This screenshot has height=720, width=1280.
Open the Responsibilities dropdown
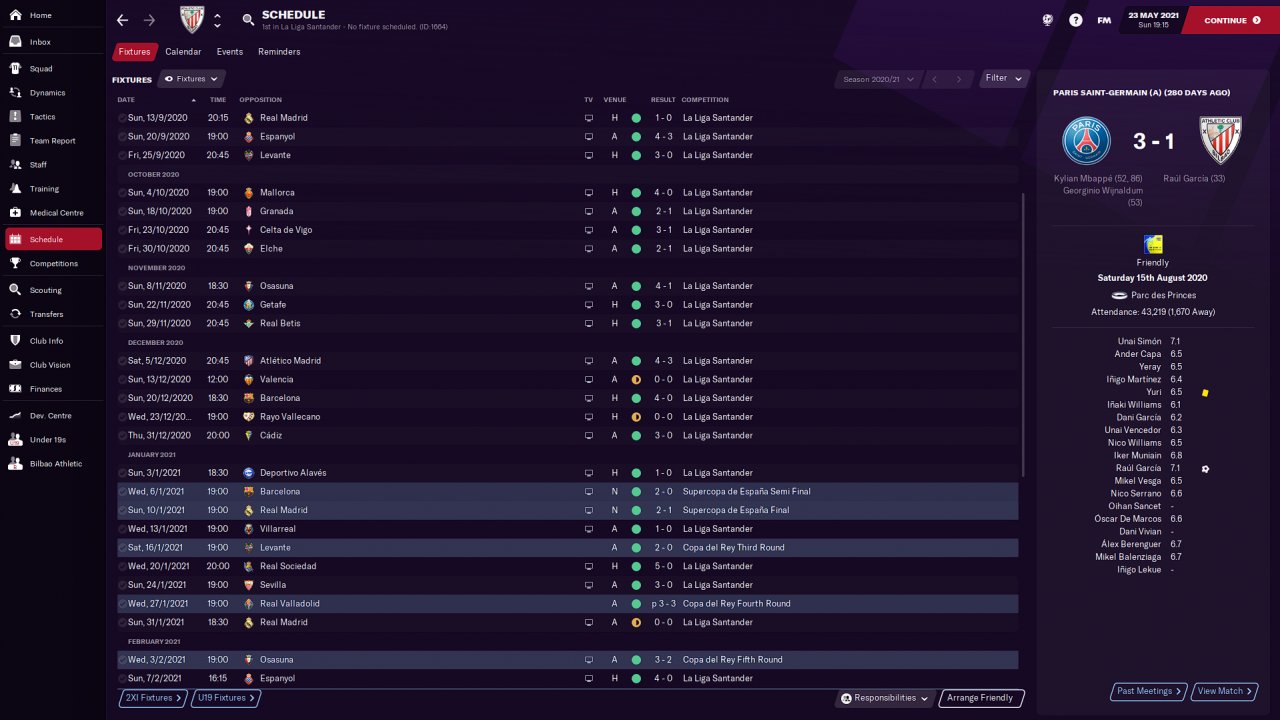click(x=885, y=698)
